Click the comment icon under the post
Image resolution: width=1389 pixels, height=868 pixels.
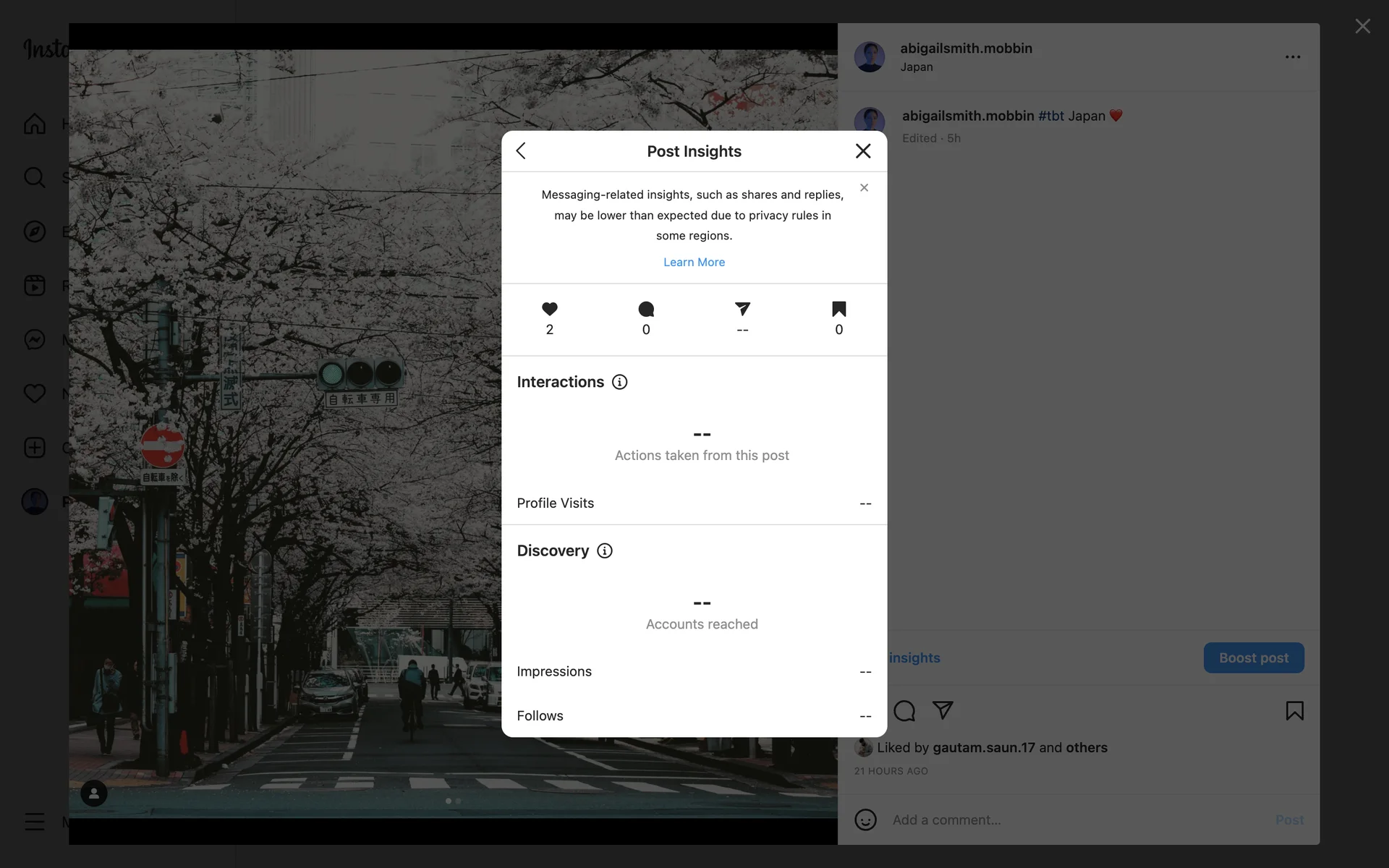click(x=904, y=711)
